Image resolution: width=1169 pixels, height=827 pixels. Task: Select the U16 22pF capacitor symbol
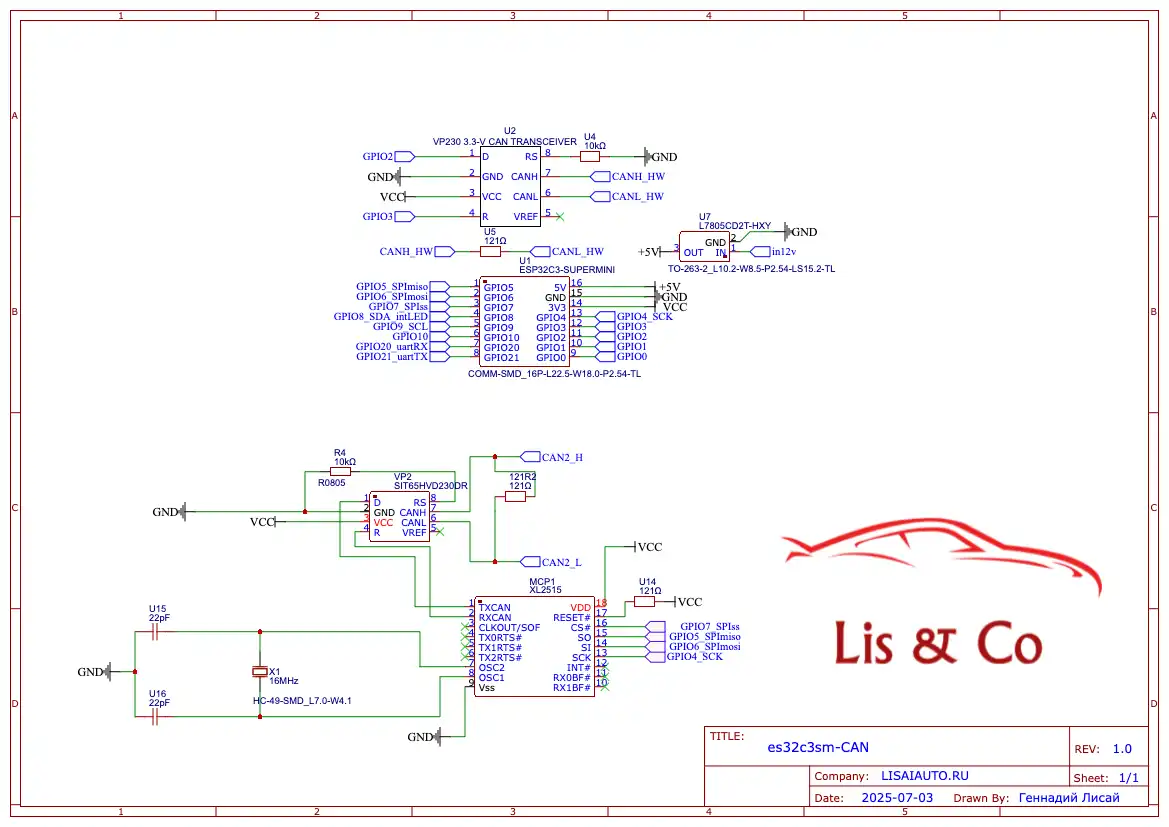pos(155,717)
